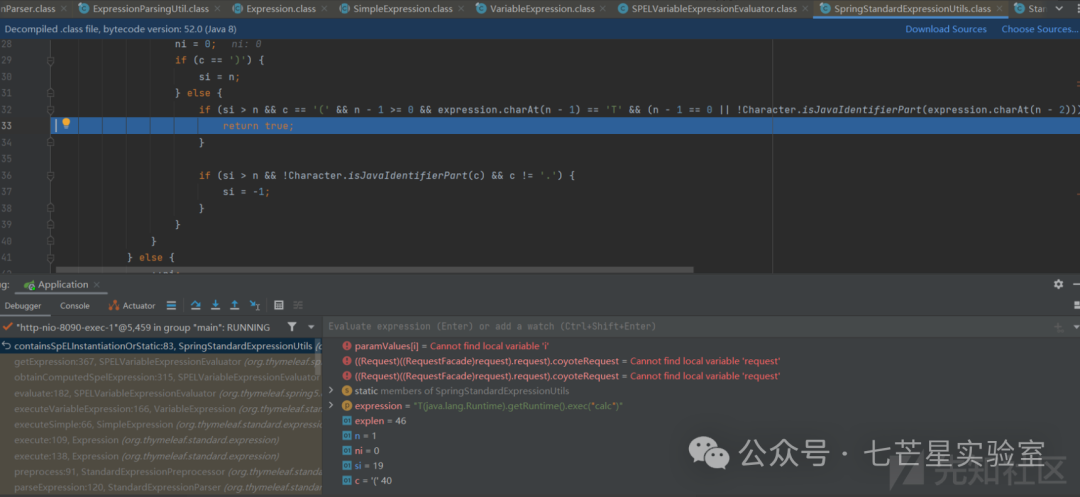Screen dimensions: 1080x497
Task: Click Step Over debug icon
Action: (x=196, y=306)
